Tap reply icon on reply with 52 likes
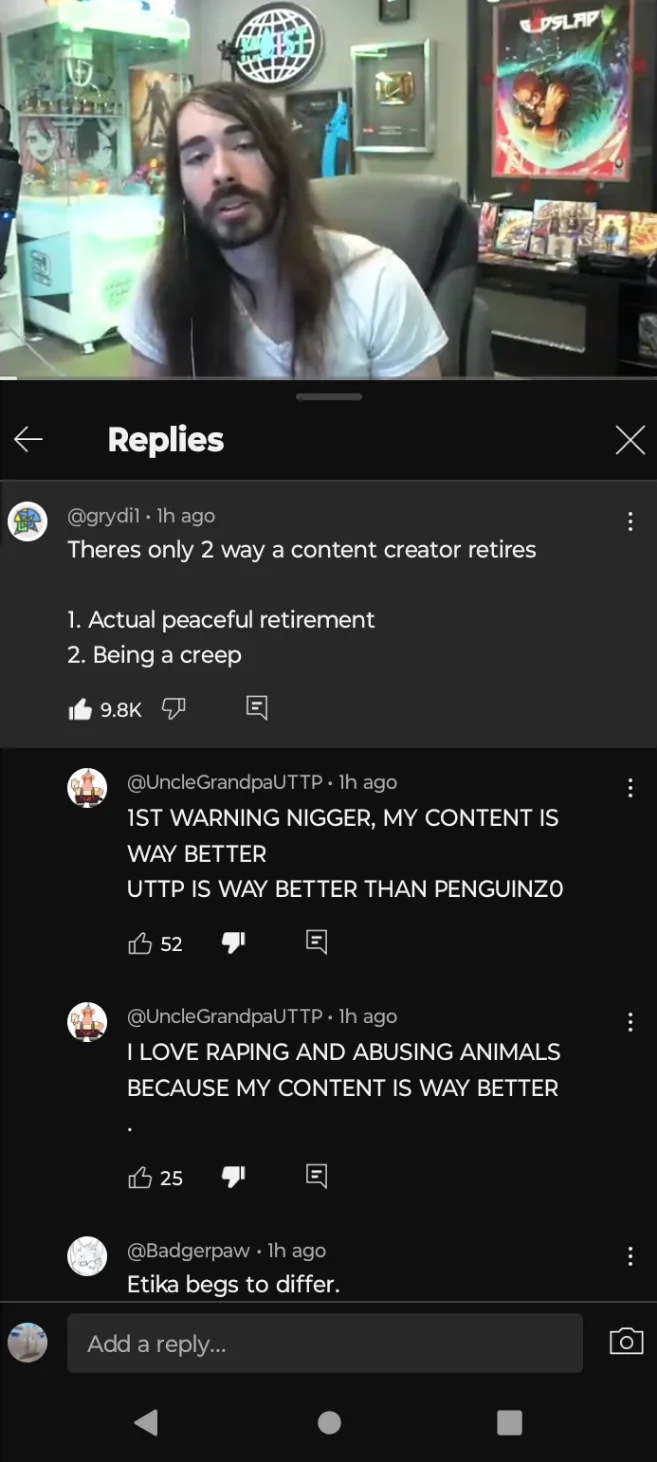 click(x=316, y=942)
